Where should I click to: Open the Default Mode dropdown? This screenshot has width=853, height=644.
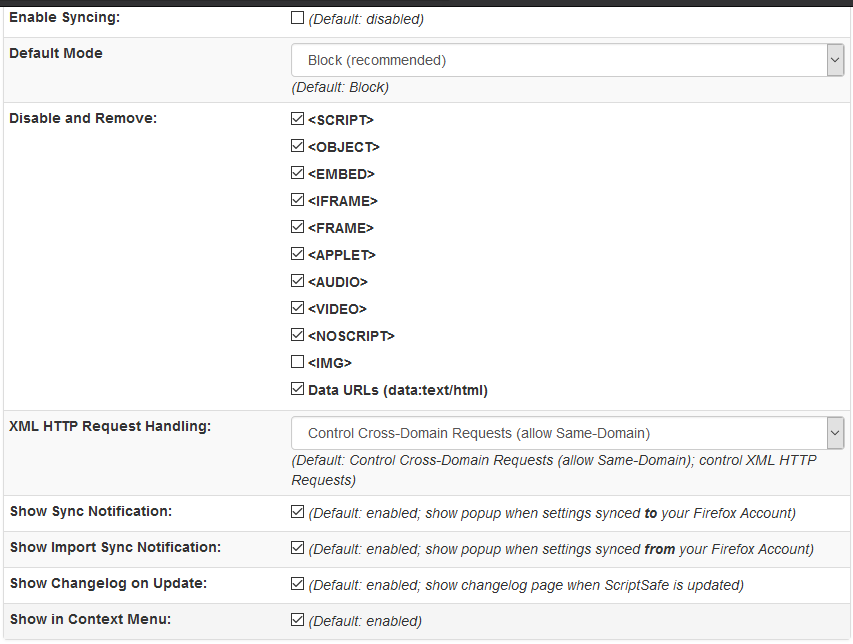click(567, 60)
